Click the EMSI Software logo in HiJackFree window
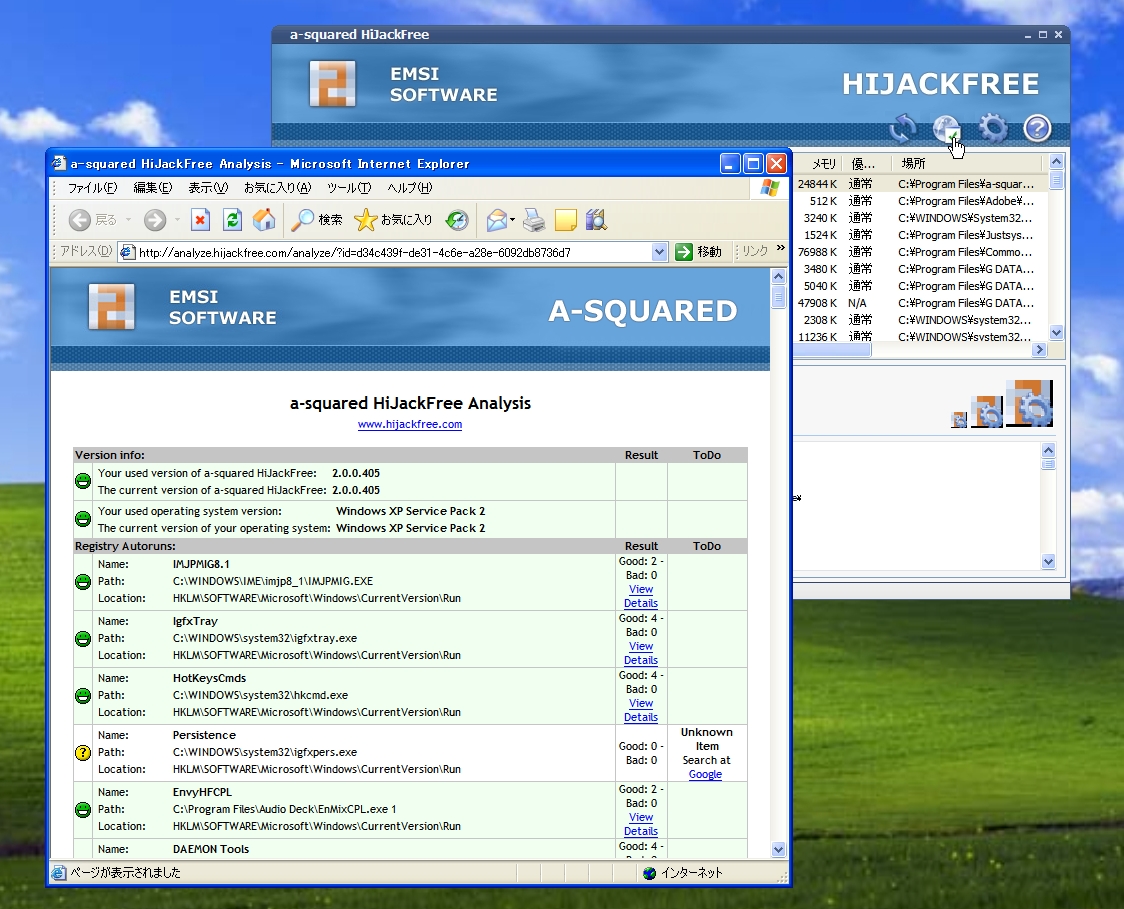1124x909 pixels. coord(333,84)
